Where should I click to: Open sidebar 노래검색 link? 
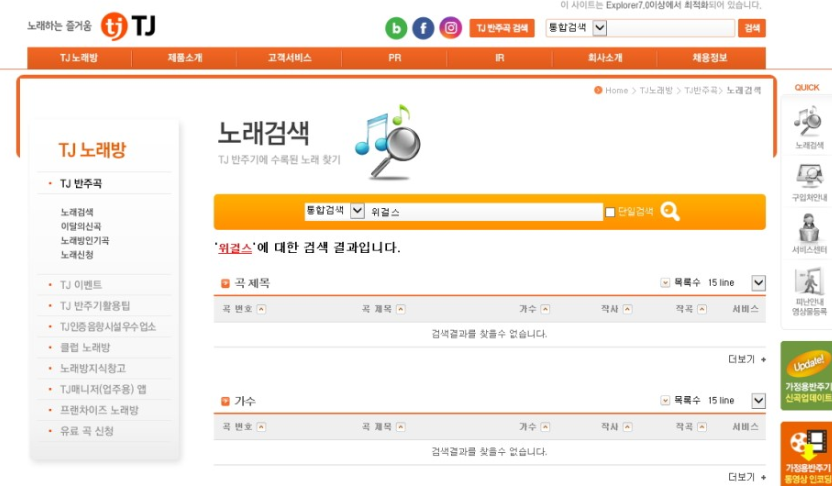[77, 212]
